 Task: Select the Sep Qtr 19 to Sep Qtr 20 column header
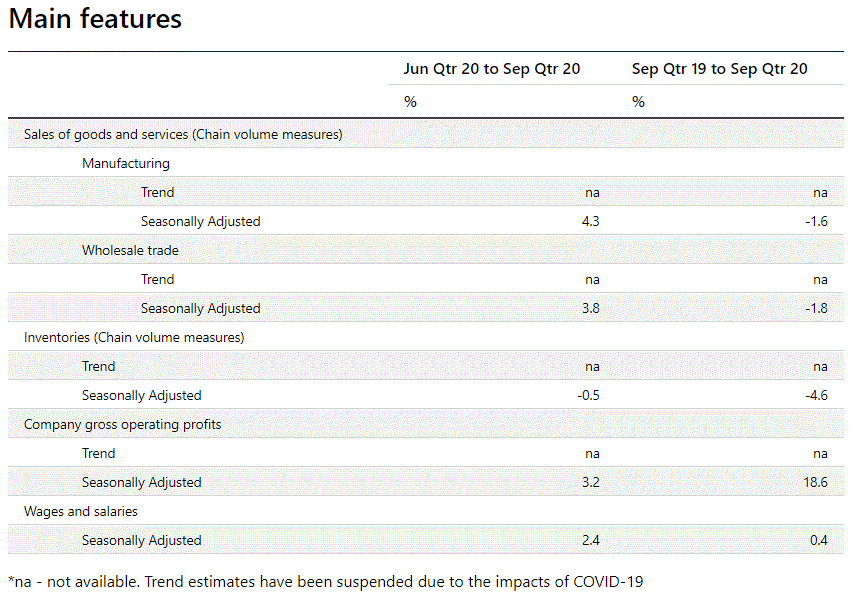(x=720, y=69)
